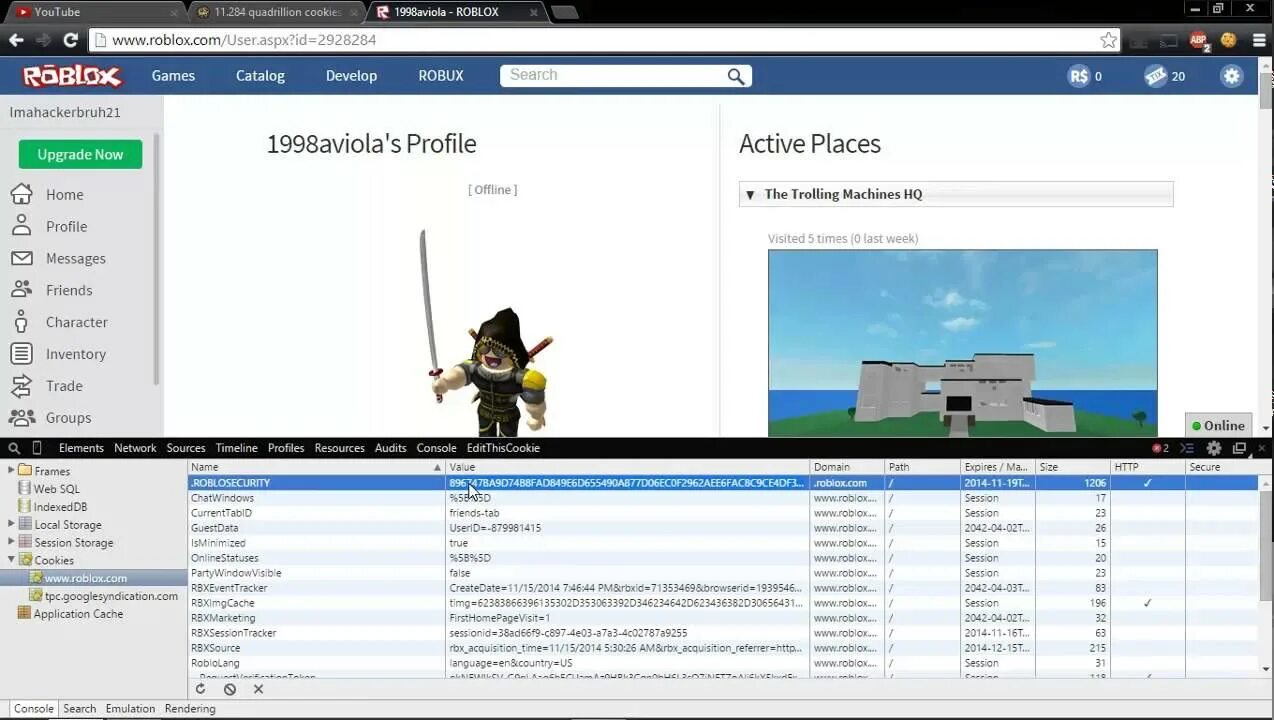The image size is (1274, 720).
Task: Click the Home icon in the sidebar
Action: click(x=21, y=194)
